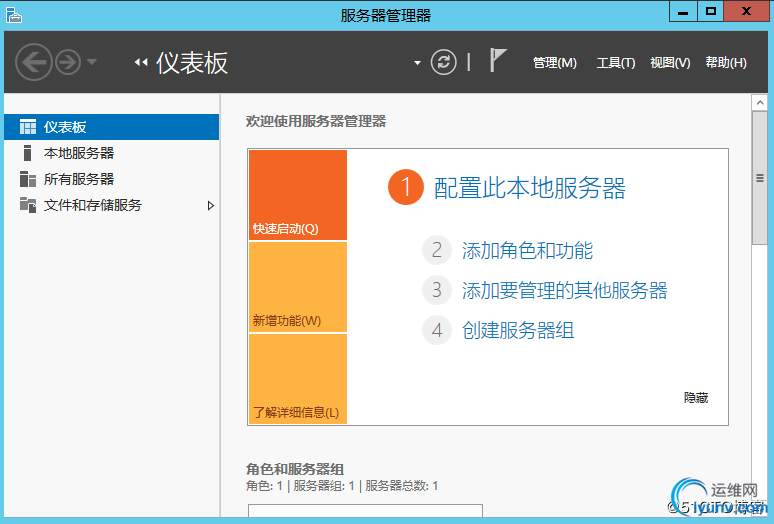Click the back navigation arrow

click(33, 63)
